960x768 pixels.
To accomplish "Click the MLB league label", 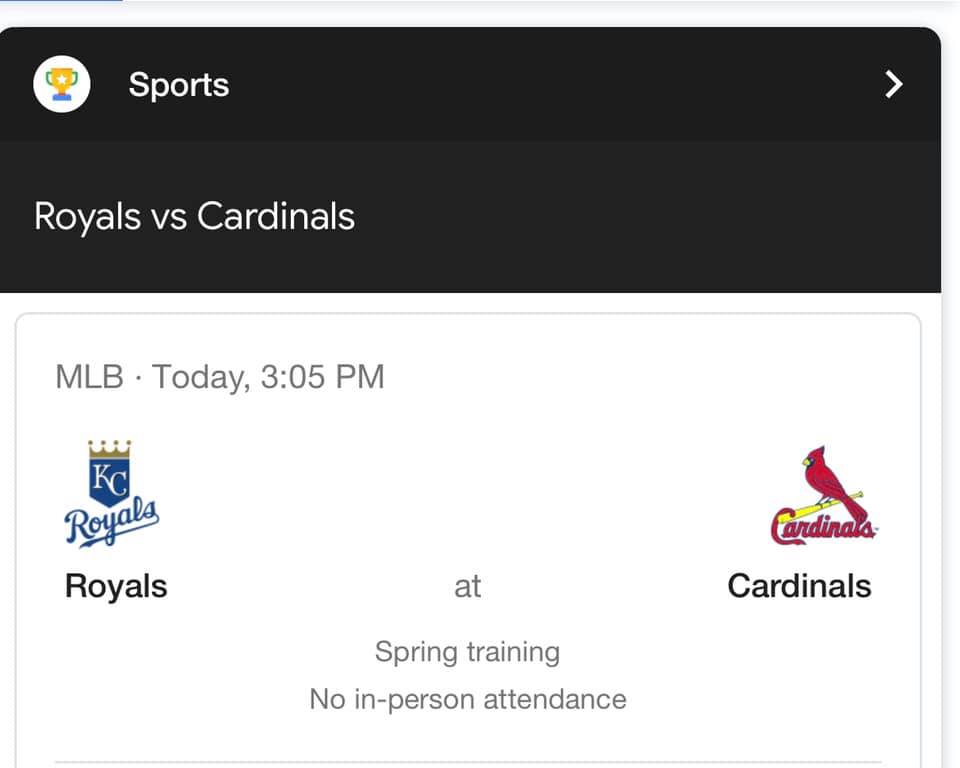I will [89, 376].
